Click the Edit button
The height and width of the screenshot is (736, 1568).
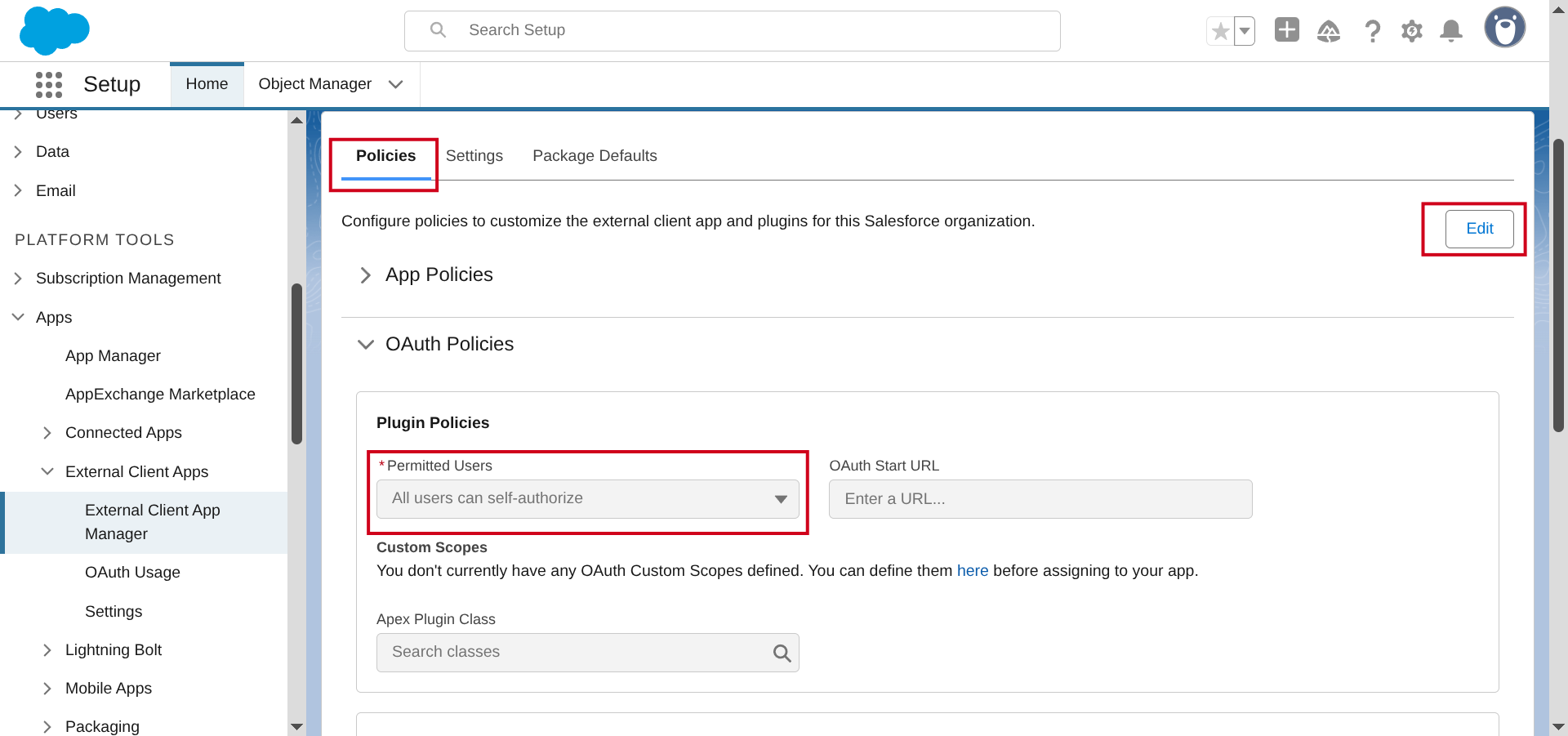pyautogui.click(x=1480, y=229)
